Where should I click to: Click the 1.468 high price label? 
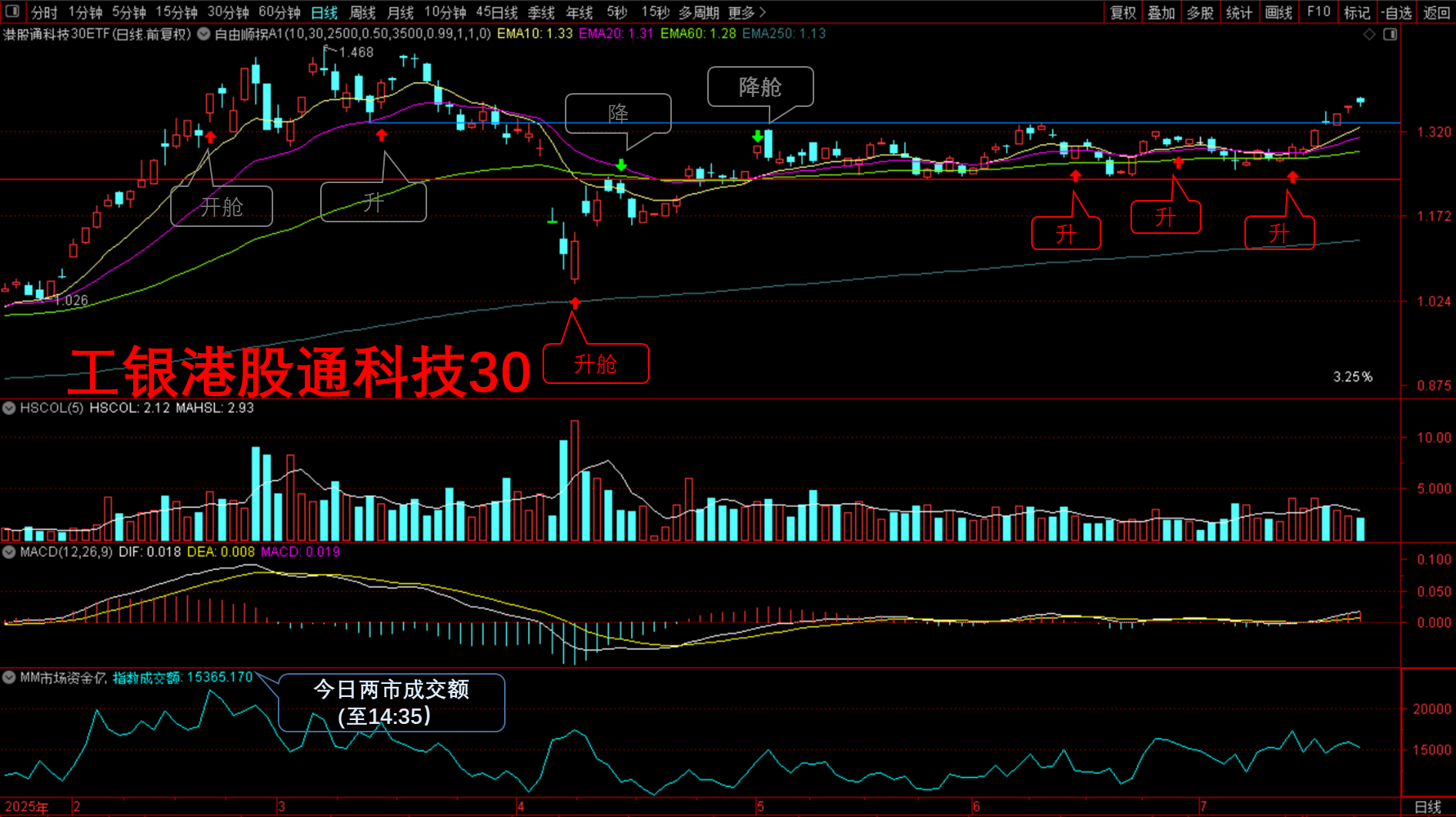[x=356, y=52]
